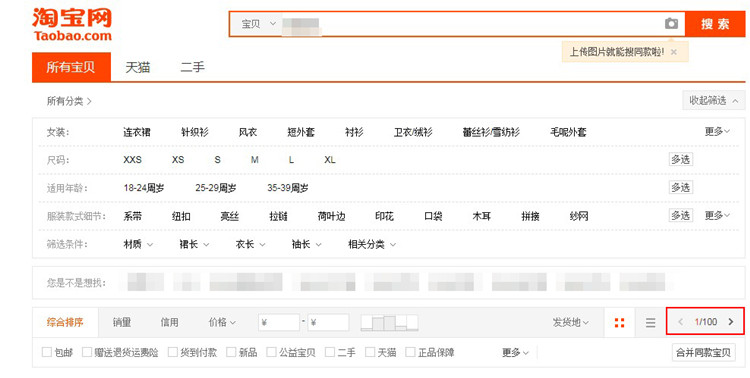Open the 裙长 filter dropdown
The image size is (750, 378).
coord(194,244)
